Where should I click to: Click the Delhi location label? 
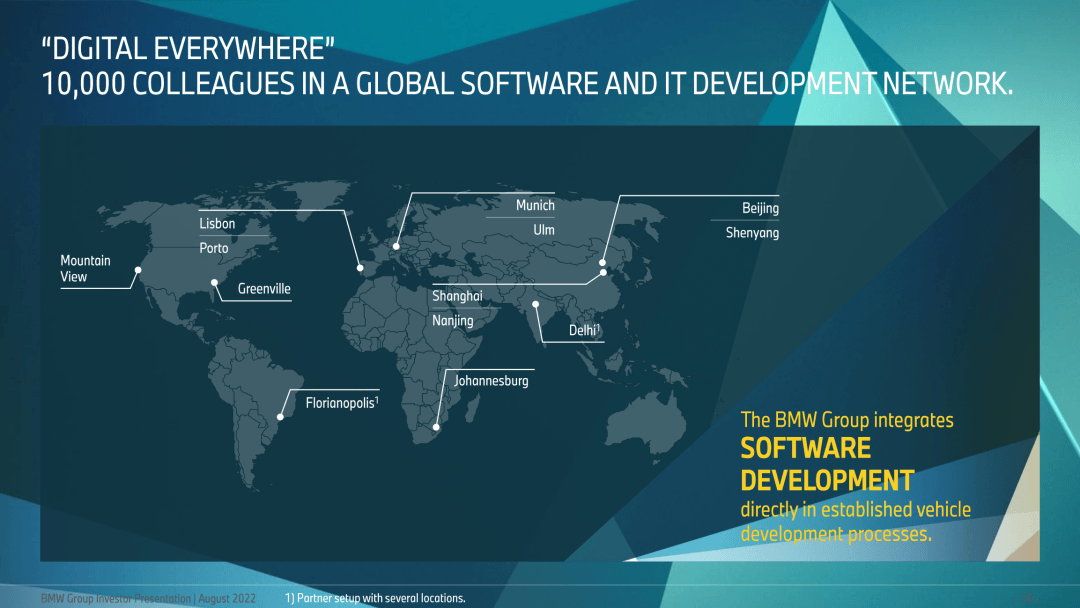(585, 331)
